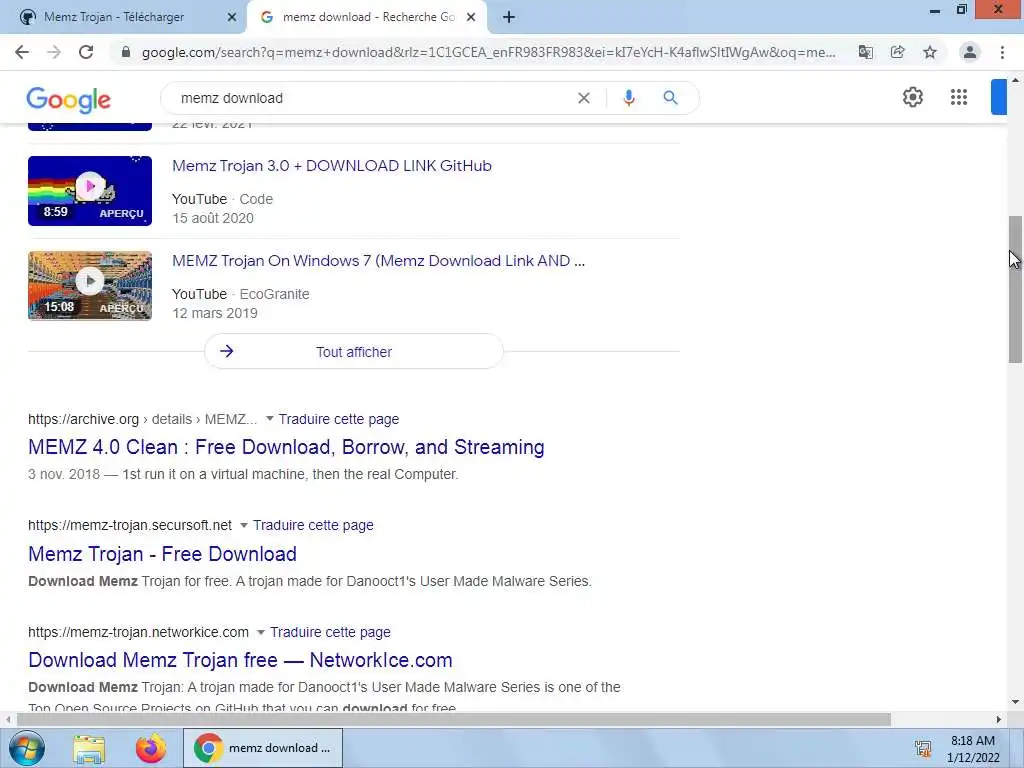Click the Chrome memz download taskbar button
The image size is (1024, 768).
click(x=263, y=748)
